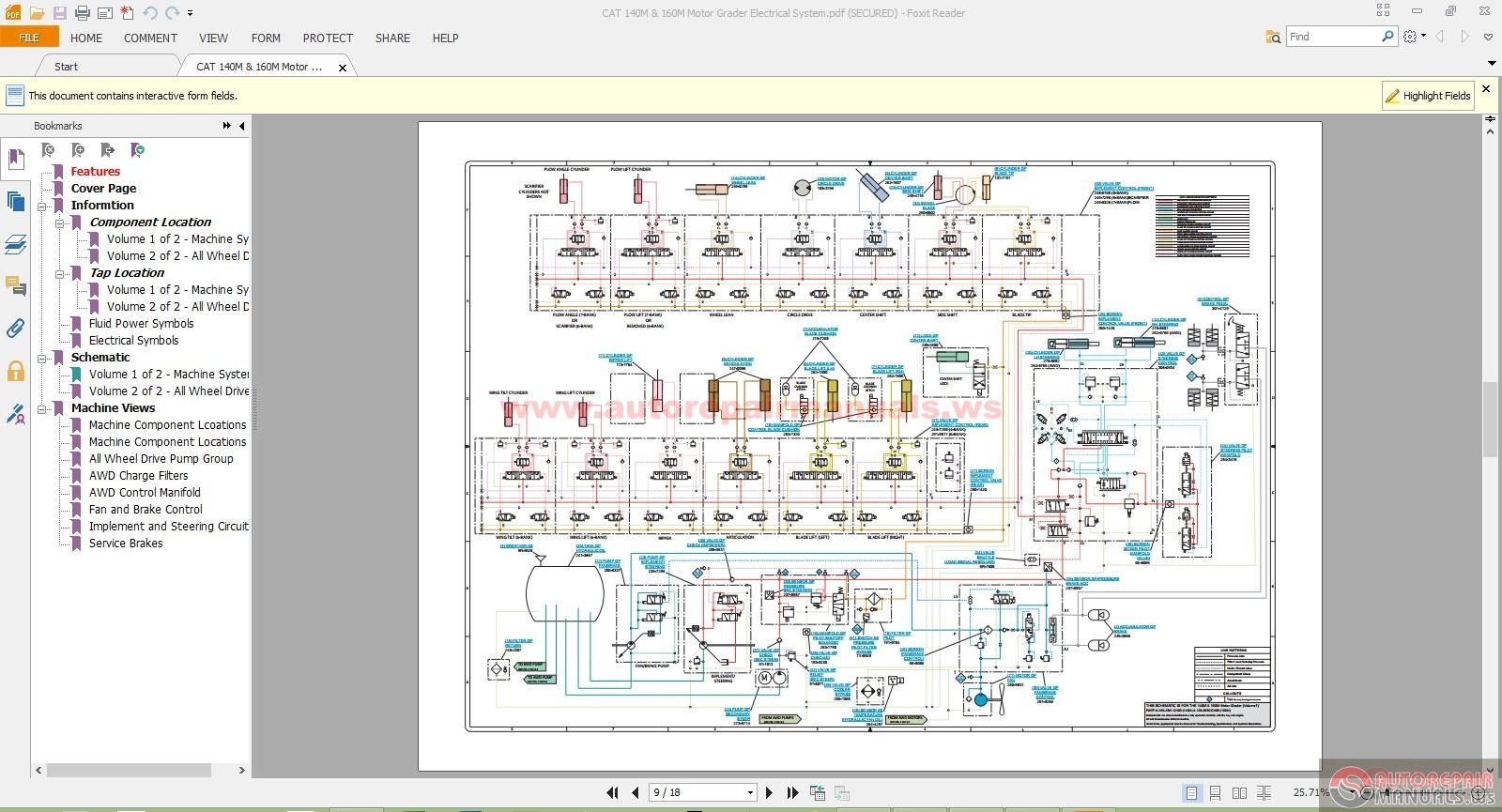Open the Pages thumbnails panel from the sidebar
This screenshot has width=1502, height=812.
(16, 201)
